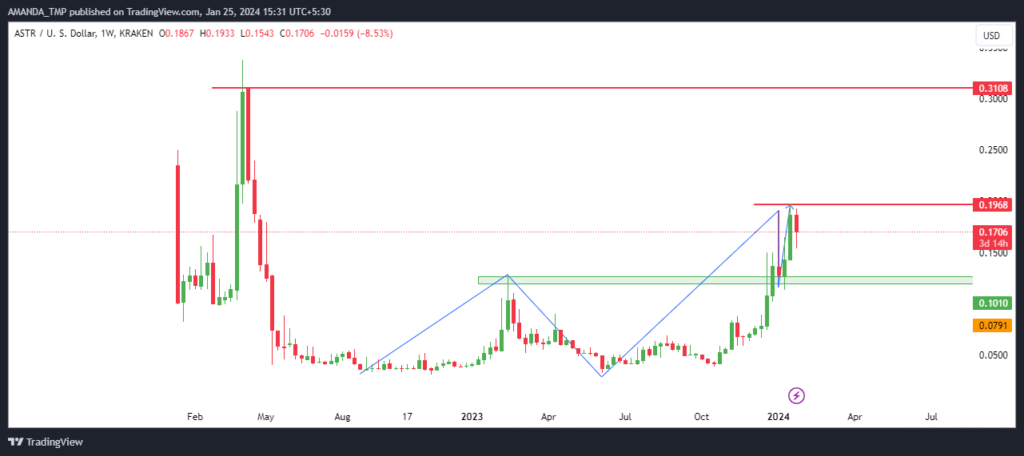Viewport: 1024px width, 456px height.
Task: Select the 0.3108 red price label
Action: (992, 88)
